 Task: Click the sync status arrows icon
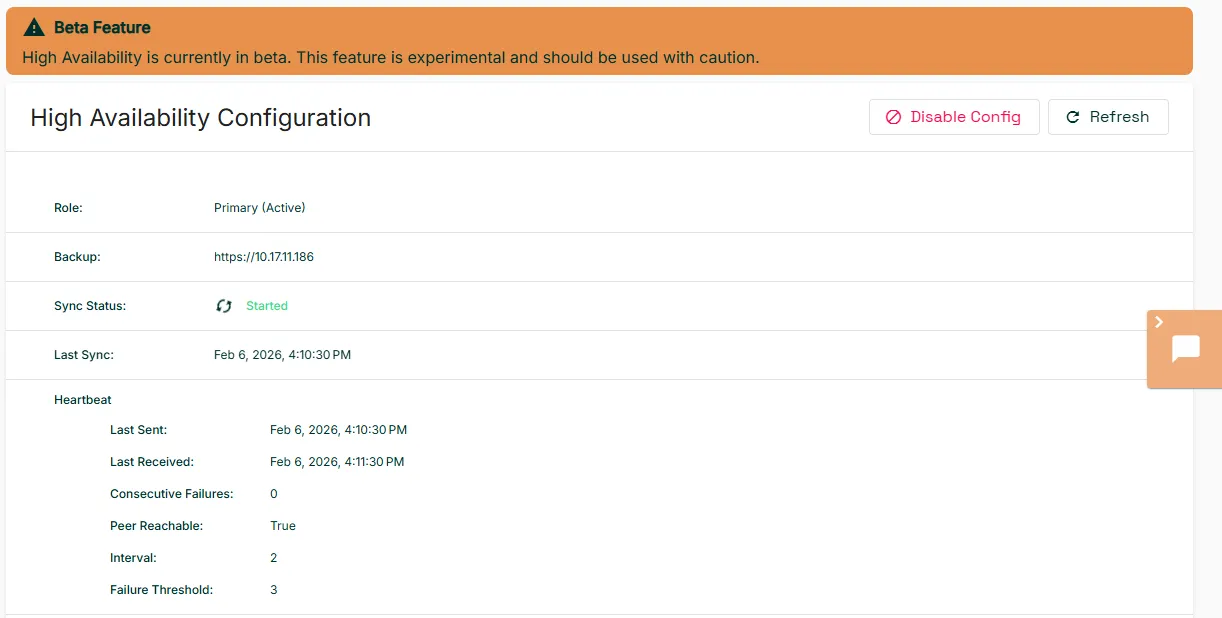[224, 306]
